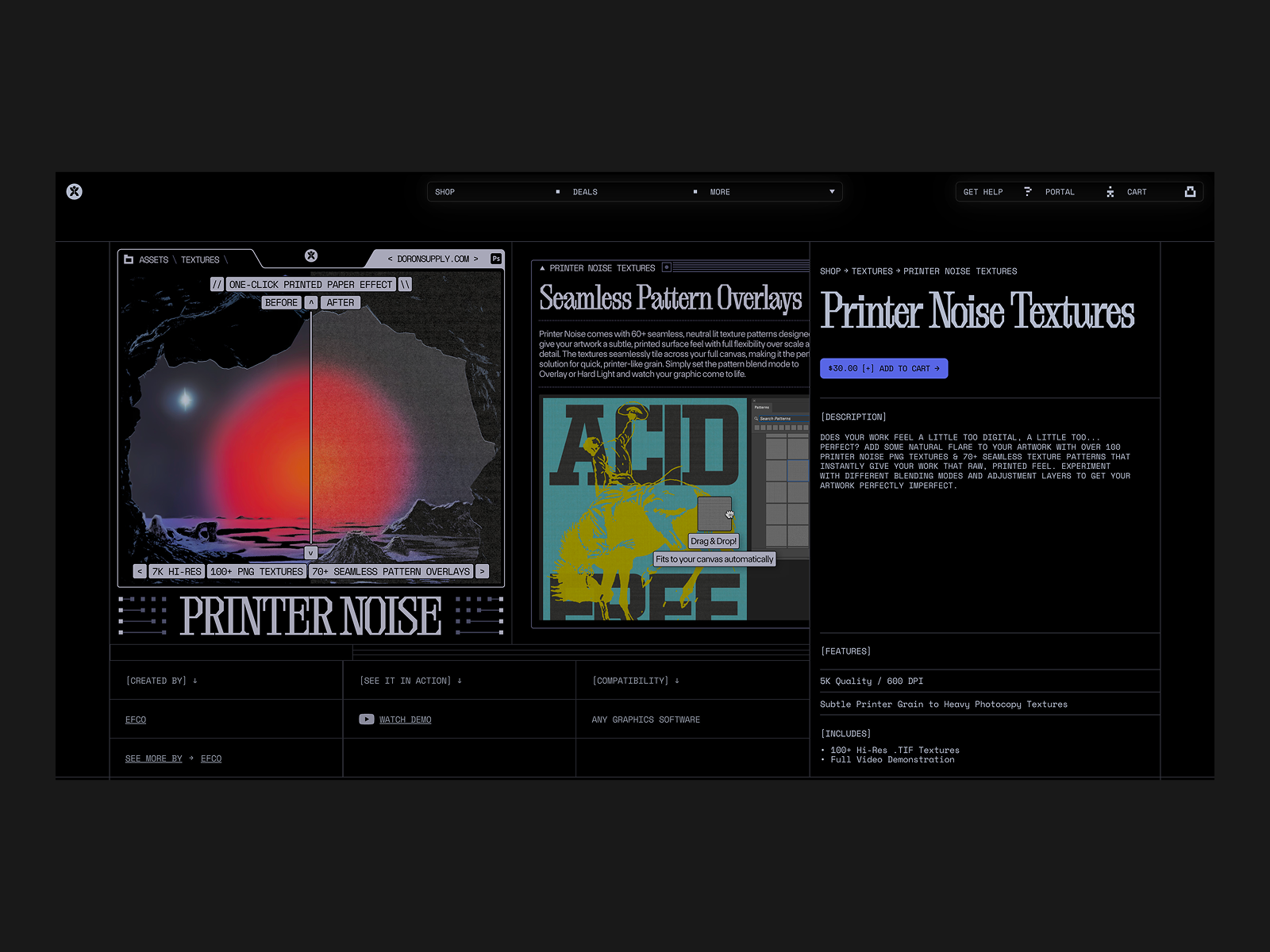This screenshot has width=1270, height=952.
Task: Click SHOP in the breadcrumb trail
Action: [x=830, y=271]
